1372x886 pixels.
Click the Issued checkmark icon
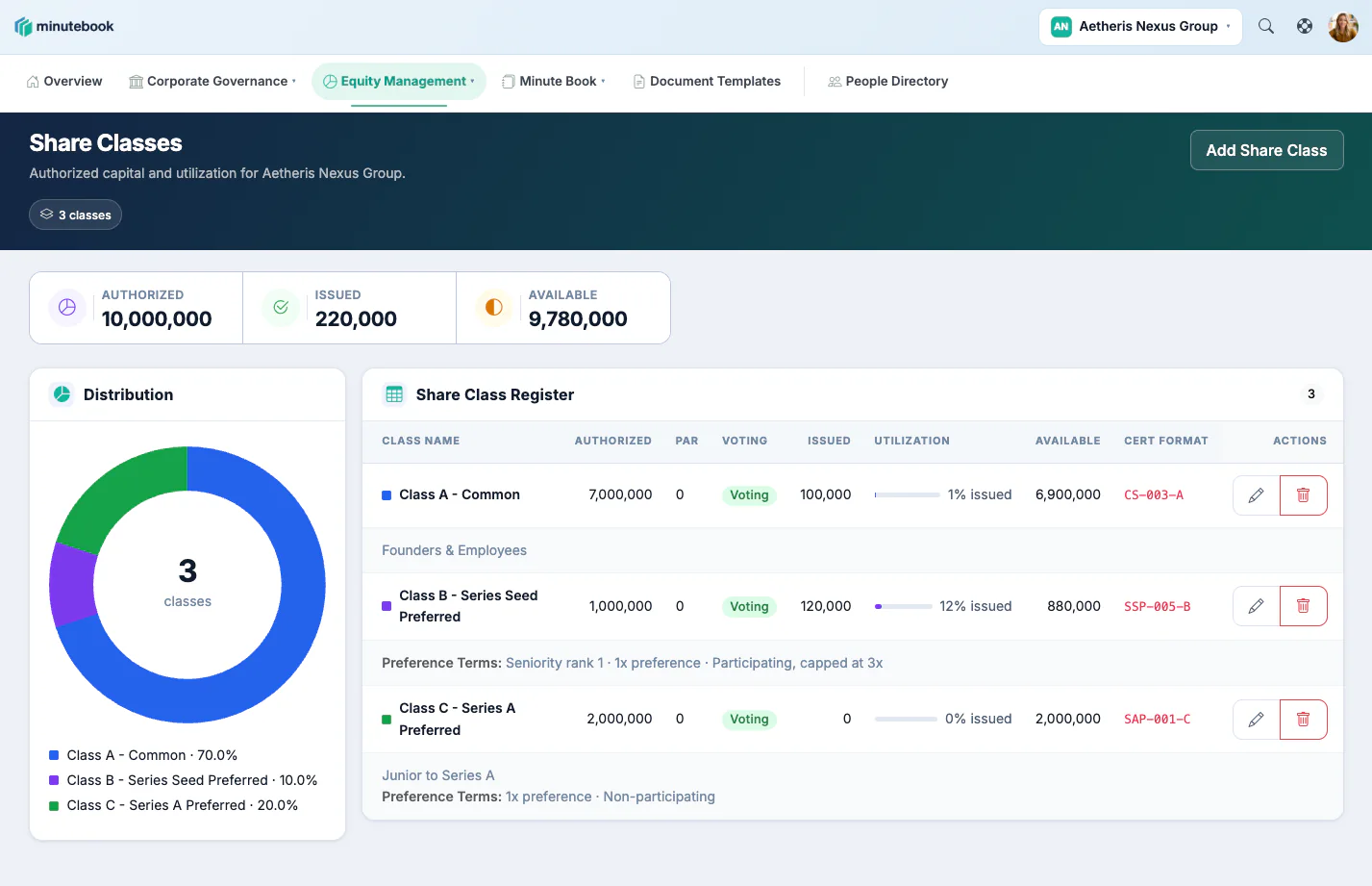[x=281, y=308]
